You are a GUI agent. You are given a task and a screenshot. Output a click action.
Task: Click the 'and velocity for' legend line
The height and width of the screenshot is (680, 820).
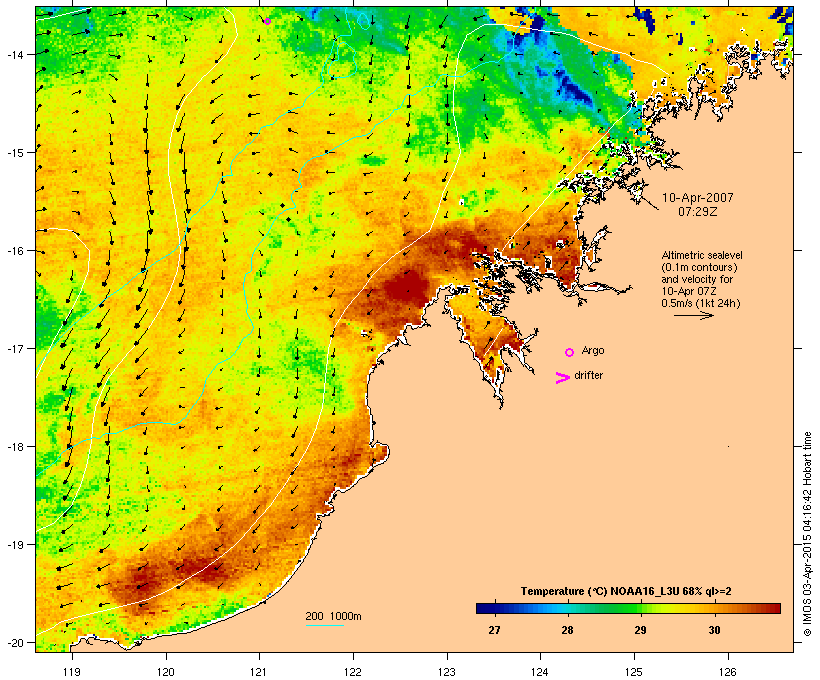tap(697, 279)
